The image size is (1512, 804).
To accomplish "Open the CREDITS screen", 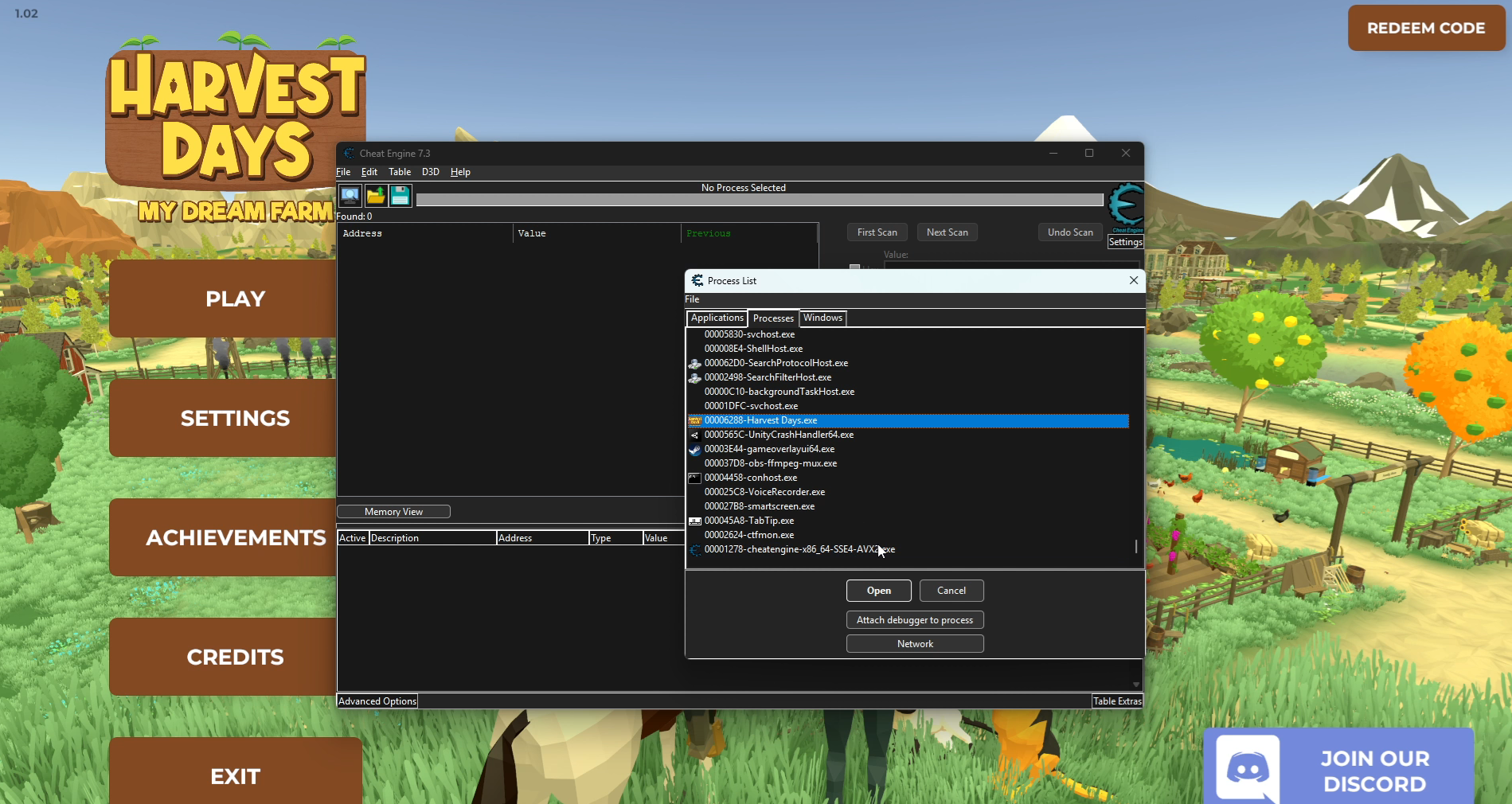I will 223,657.
